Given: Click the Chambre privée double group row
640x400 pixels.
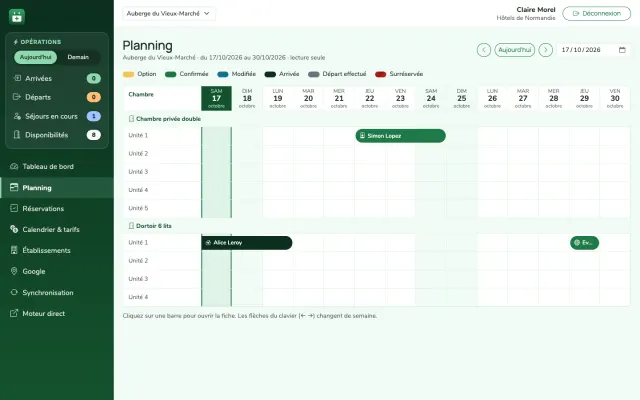Looking at the screenshot, I should tap(377, 119).
